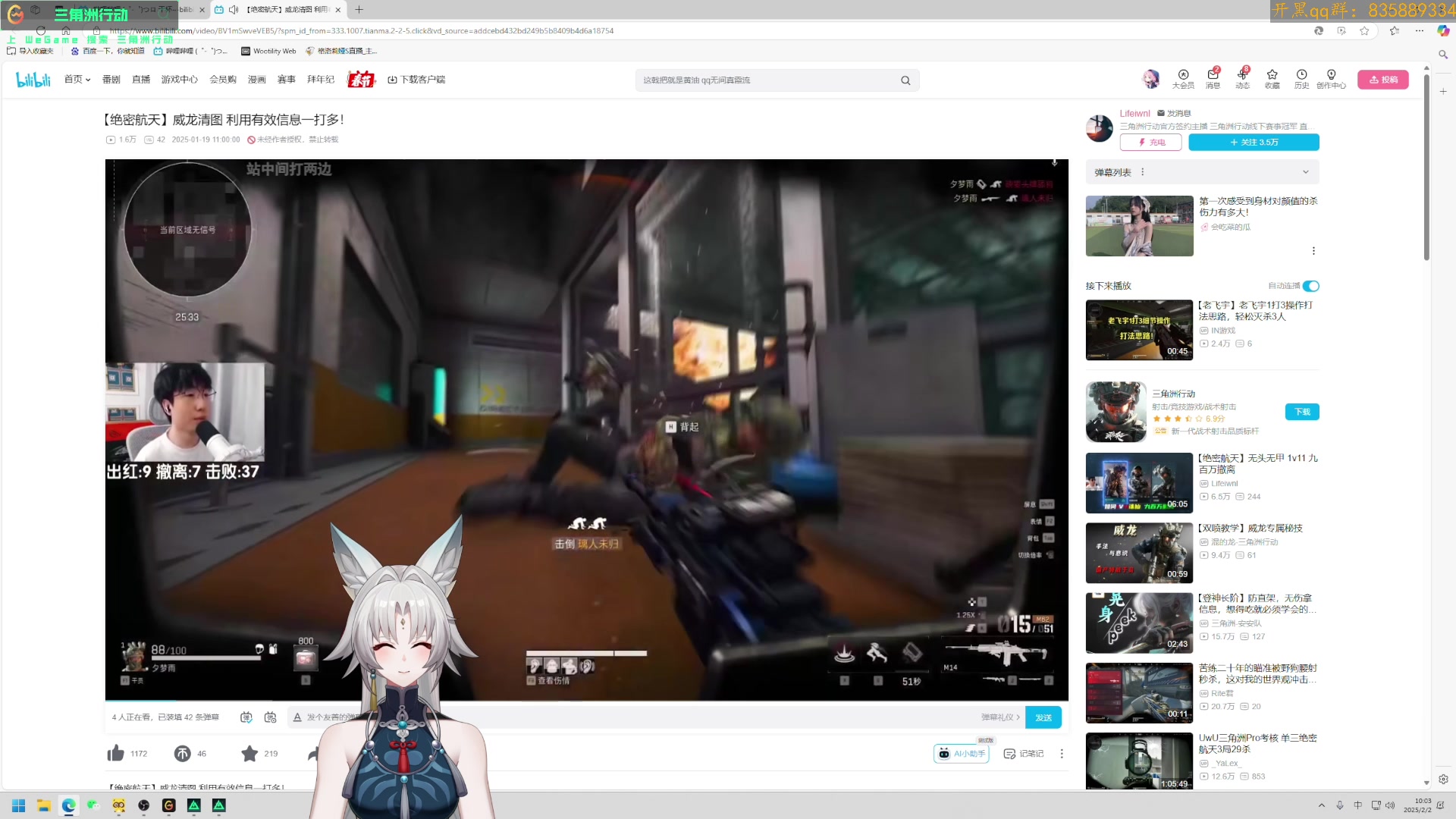Open the 威龙专属秘技 video thumbnail
This screenshot has width=1456, height=819.
tap(1139, 553)
